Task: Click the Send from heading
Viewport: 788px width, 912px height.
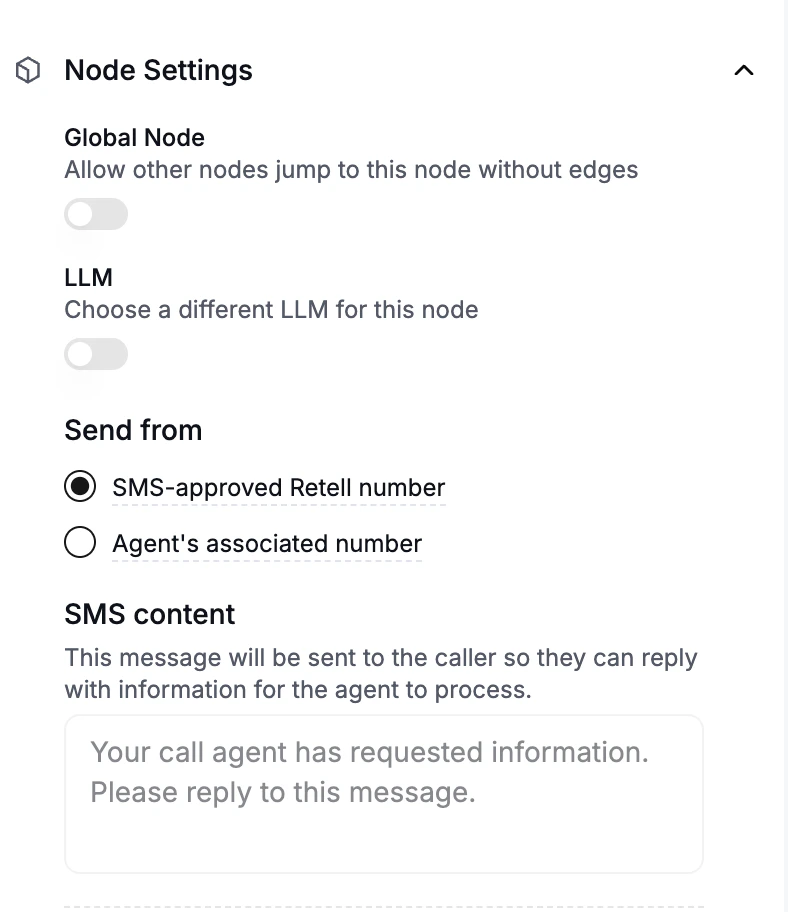Action: [x=133, y=431]
